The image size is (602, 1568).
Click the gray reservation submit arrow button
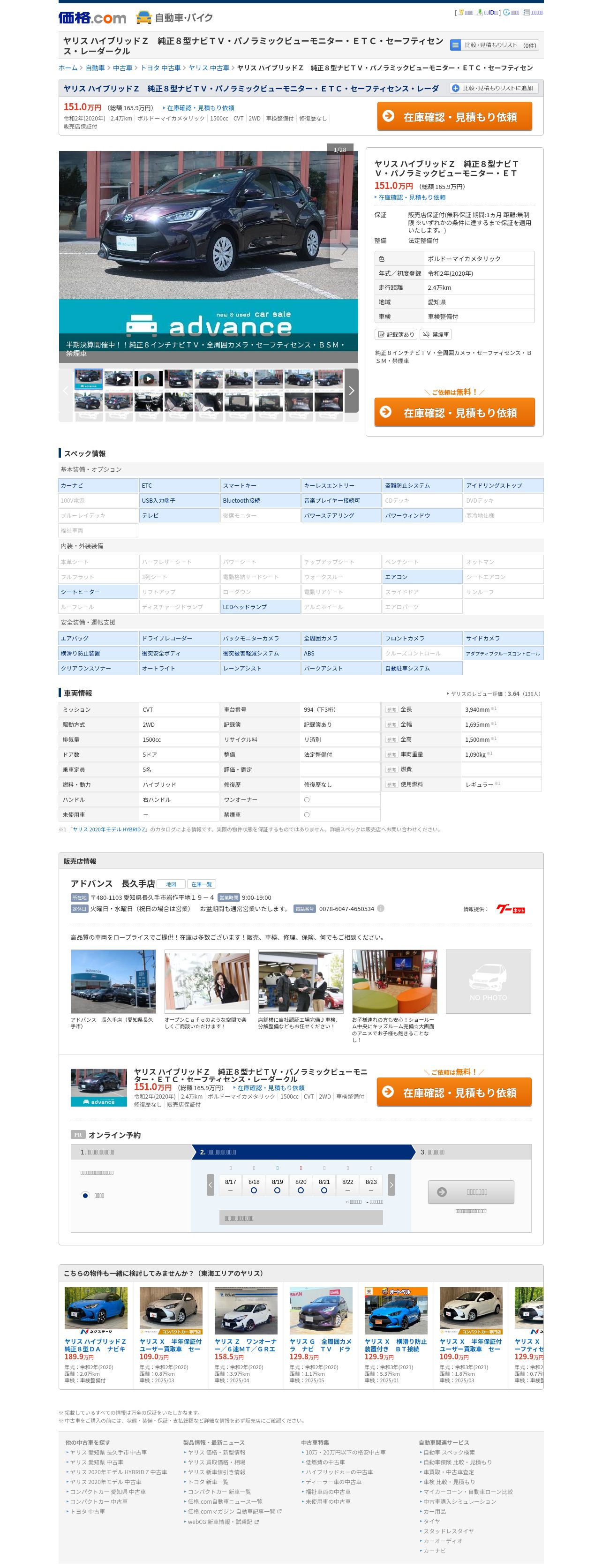pyautogui.click(x=471, y=1192)
